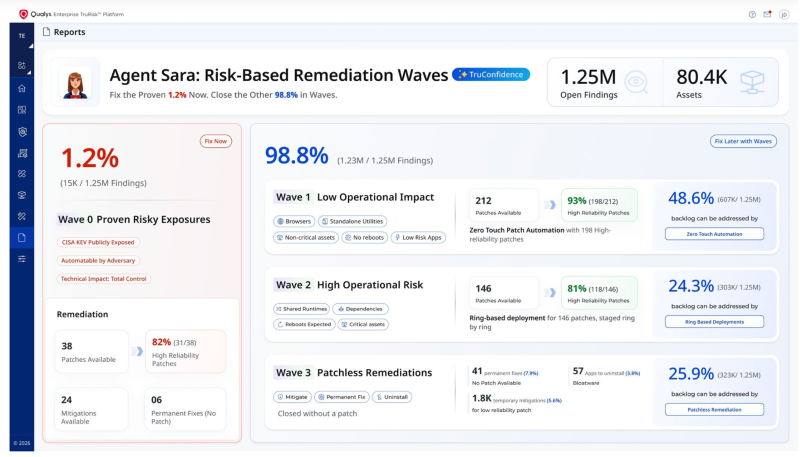The image size is (800, 457).
Task: Click the Ring Based Deployments button
Action: 714,322
